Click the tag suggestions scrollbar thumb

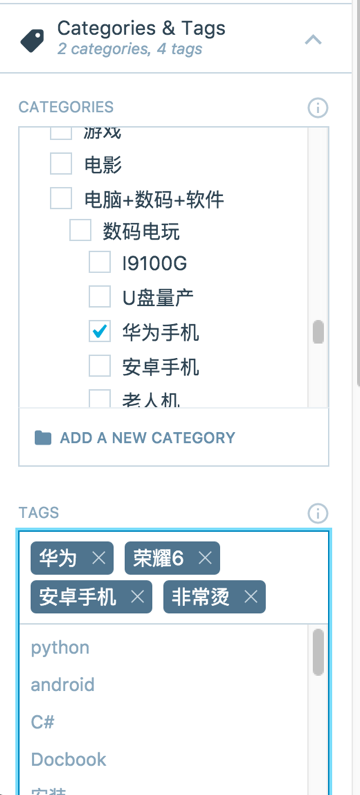click(x=318, y=653)
